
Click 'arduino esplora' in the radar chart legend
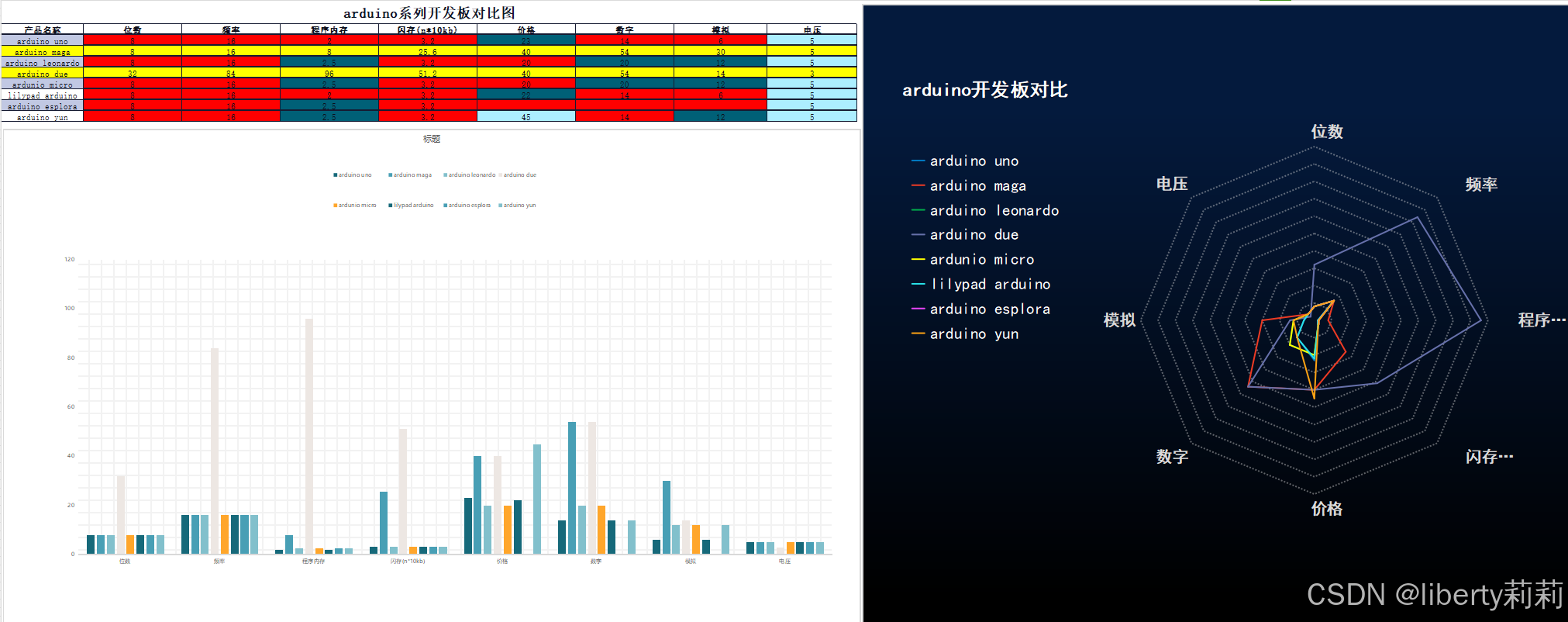point(981,309)
